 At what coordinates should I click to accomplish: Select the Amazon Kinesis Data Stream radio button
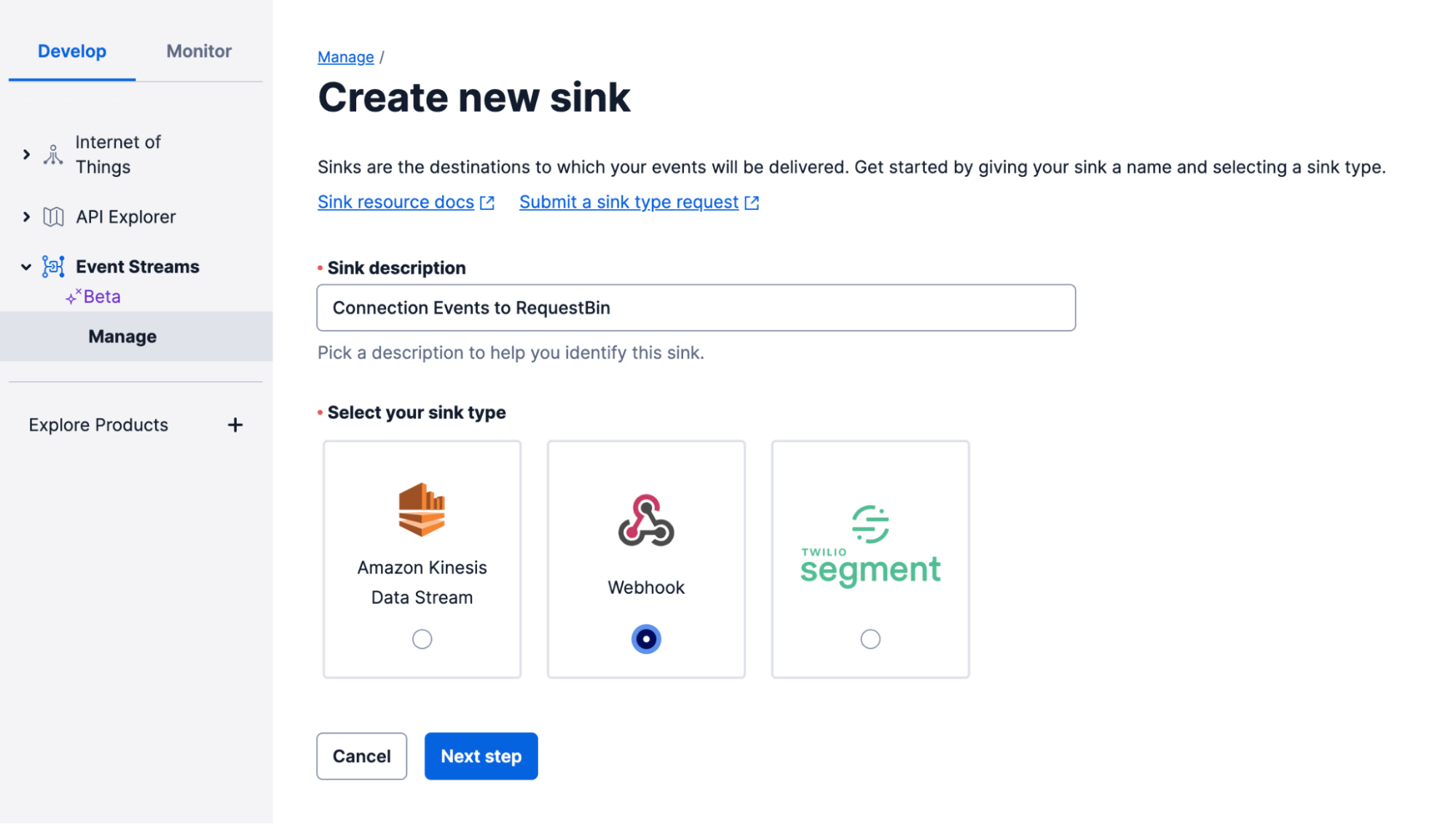pos(422,638)
